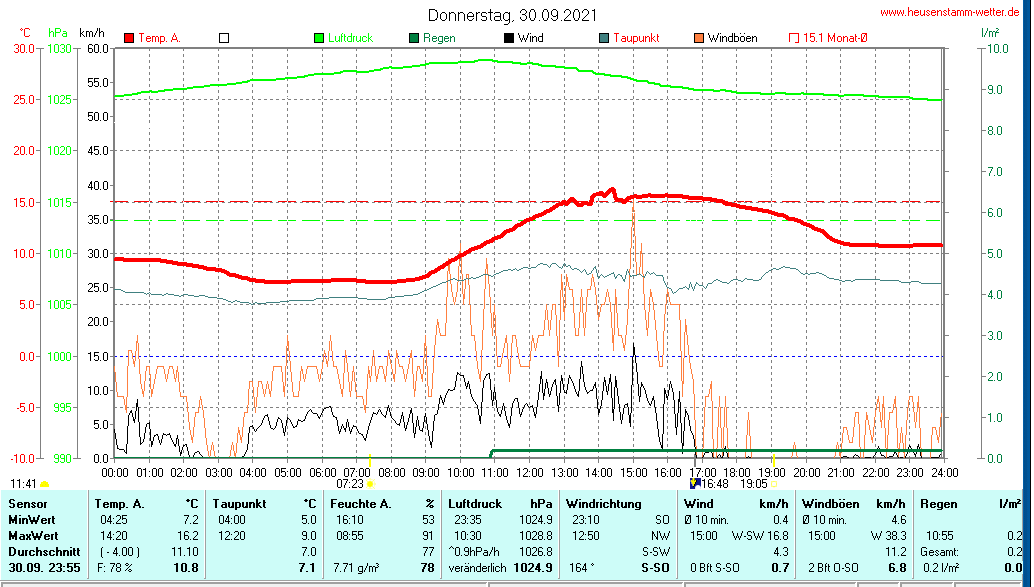Click the W-SW 16.8 max wind value
Image resolution: width=1034 pixels, height=587 pixels.
click(x=760, y=536)
